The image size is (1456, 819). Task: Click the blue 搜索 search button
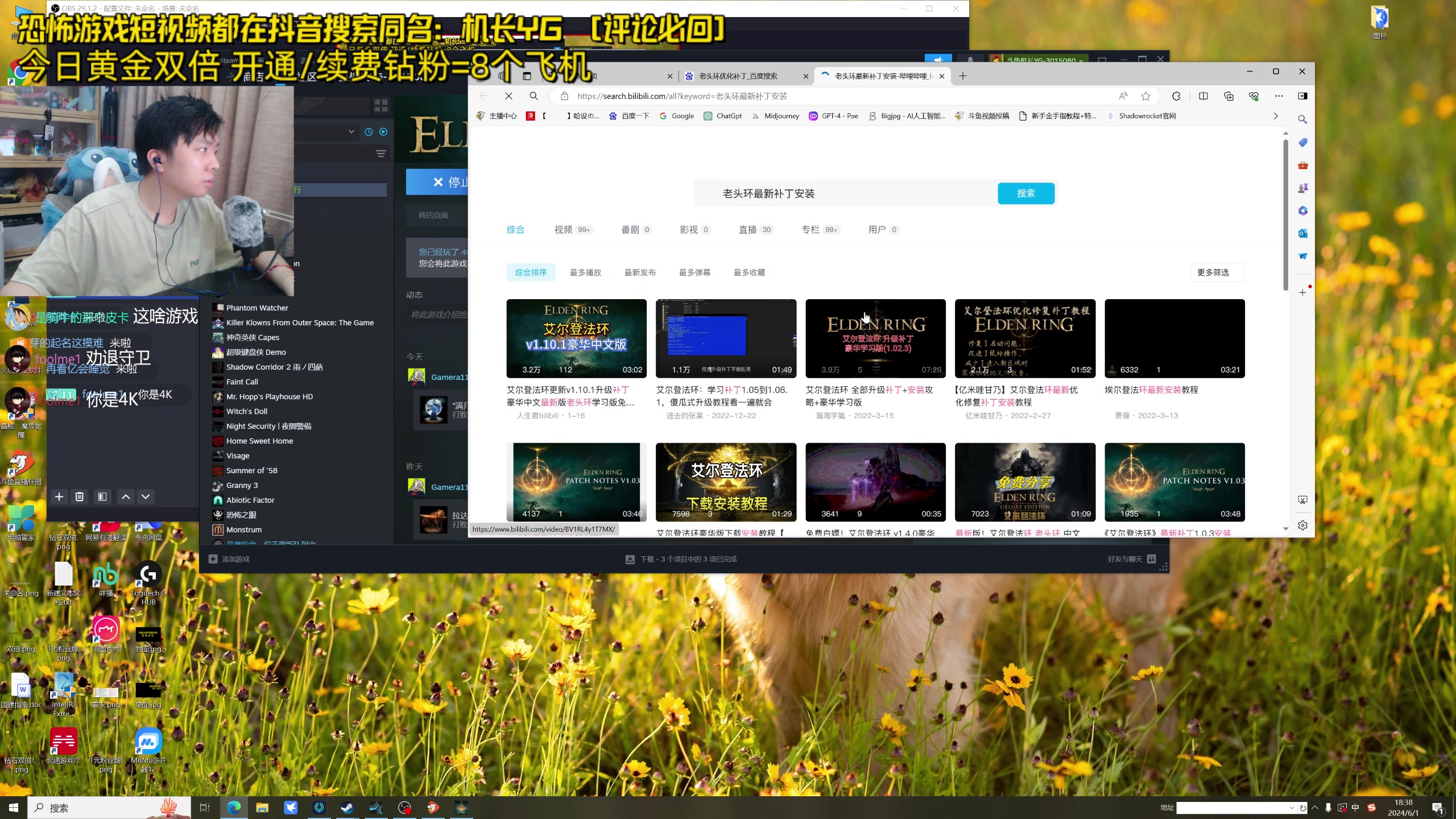click(1025, 193)
